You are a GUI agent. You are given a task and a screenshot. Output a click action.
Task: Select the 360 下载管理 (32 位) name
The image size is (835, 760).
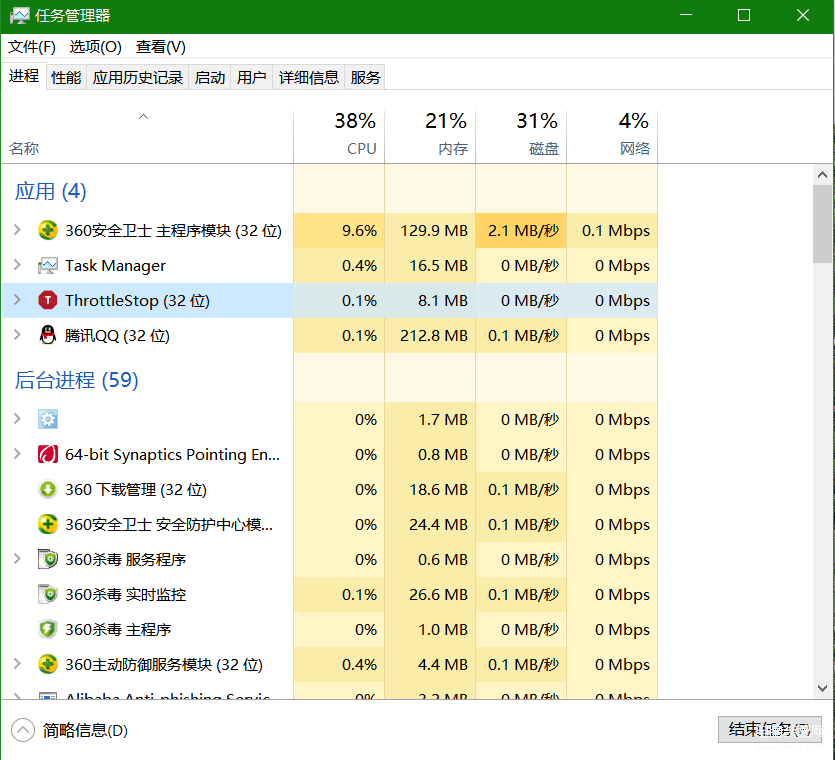[x=136, y=489]
